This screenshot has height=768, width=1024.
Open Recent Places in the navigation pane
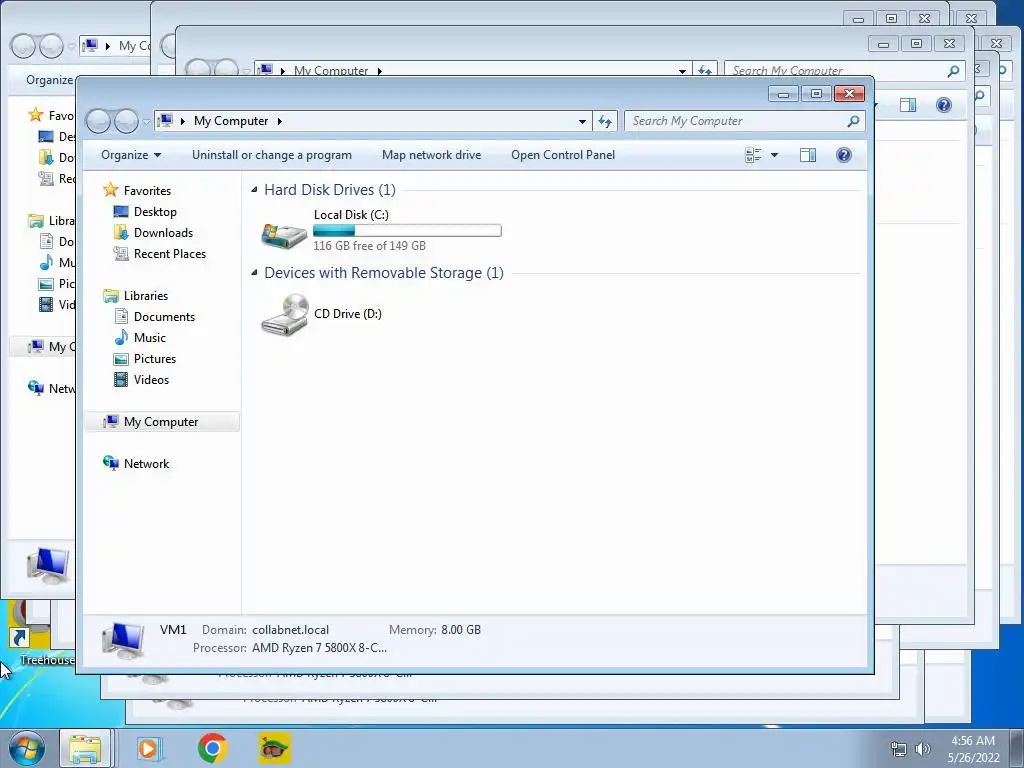pyautogui.click(x=170, y=253)
